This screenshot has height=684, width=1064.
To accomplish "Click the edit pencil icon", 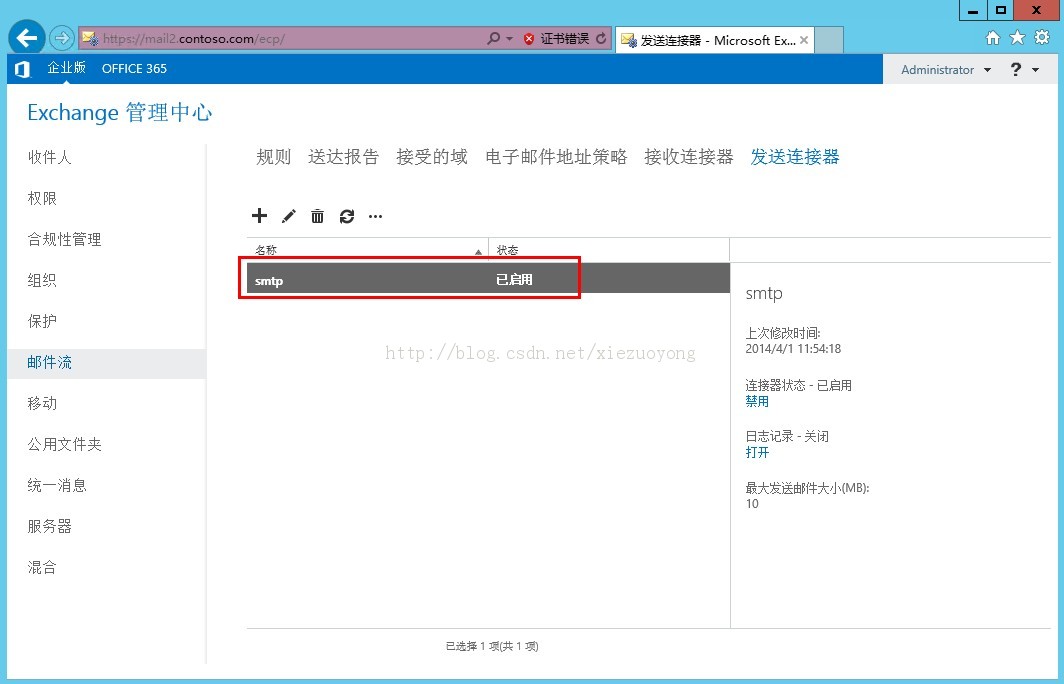I will click(289, 216).
